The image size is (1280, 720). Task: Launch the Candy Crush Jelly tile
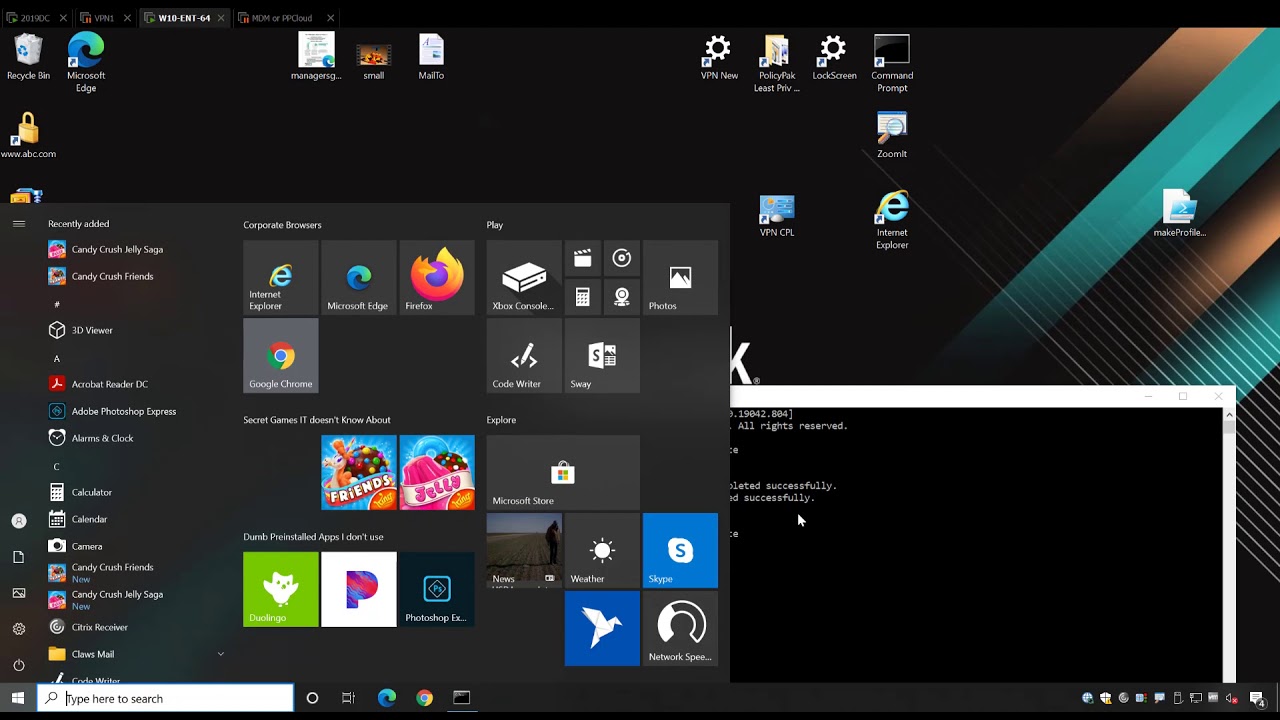pos(437,472)
